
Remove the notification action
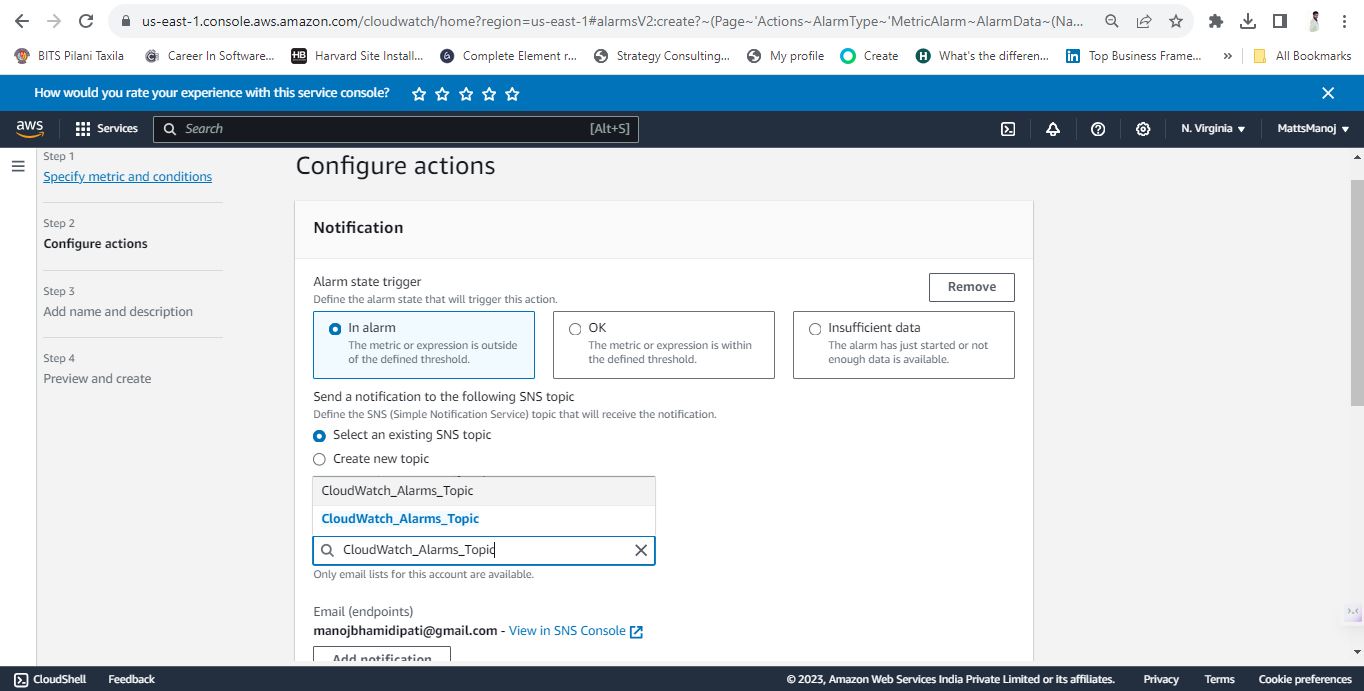tap(972, 287)
